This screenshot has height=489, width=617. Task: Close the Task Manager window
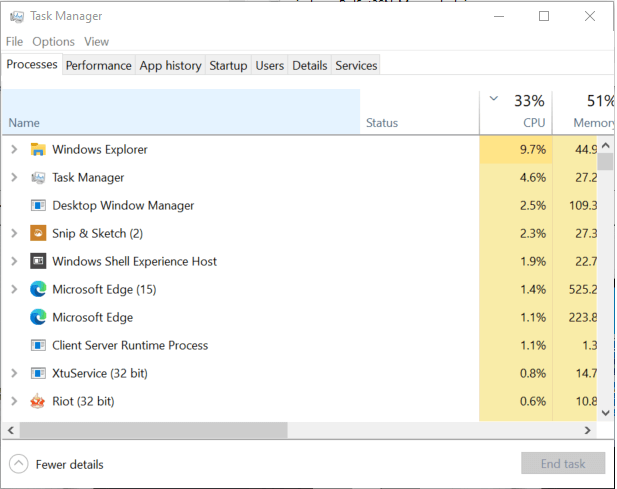[x=590, y=17]
